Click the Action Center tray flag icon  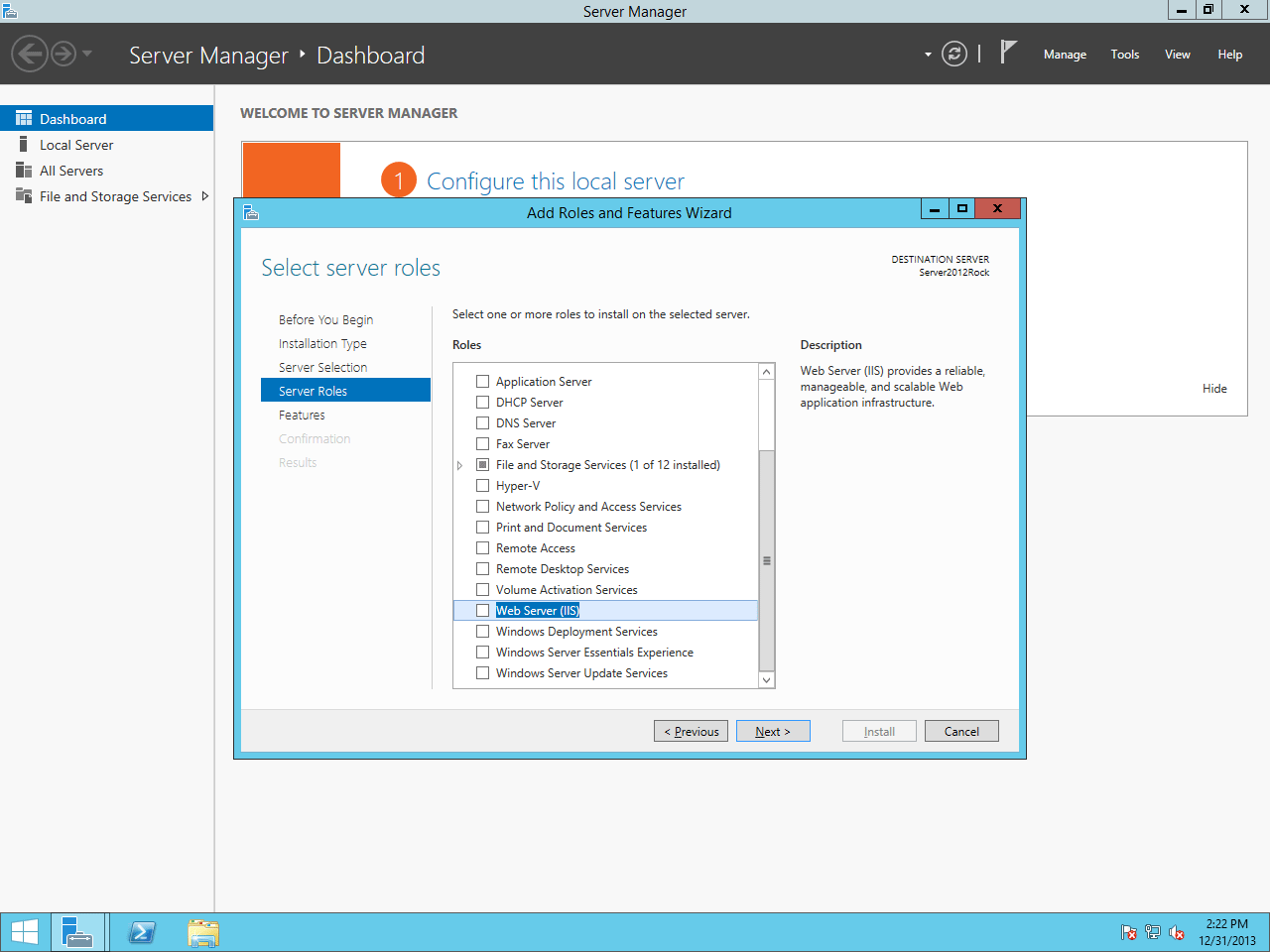[1129, 932]
